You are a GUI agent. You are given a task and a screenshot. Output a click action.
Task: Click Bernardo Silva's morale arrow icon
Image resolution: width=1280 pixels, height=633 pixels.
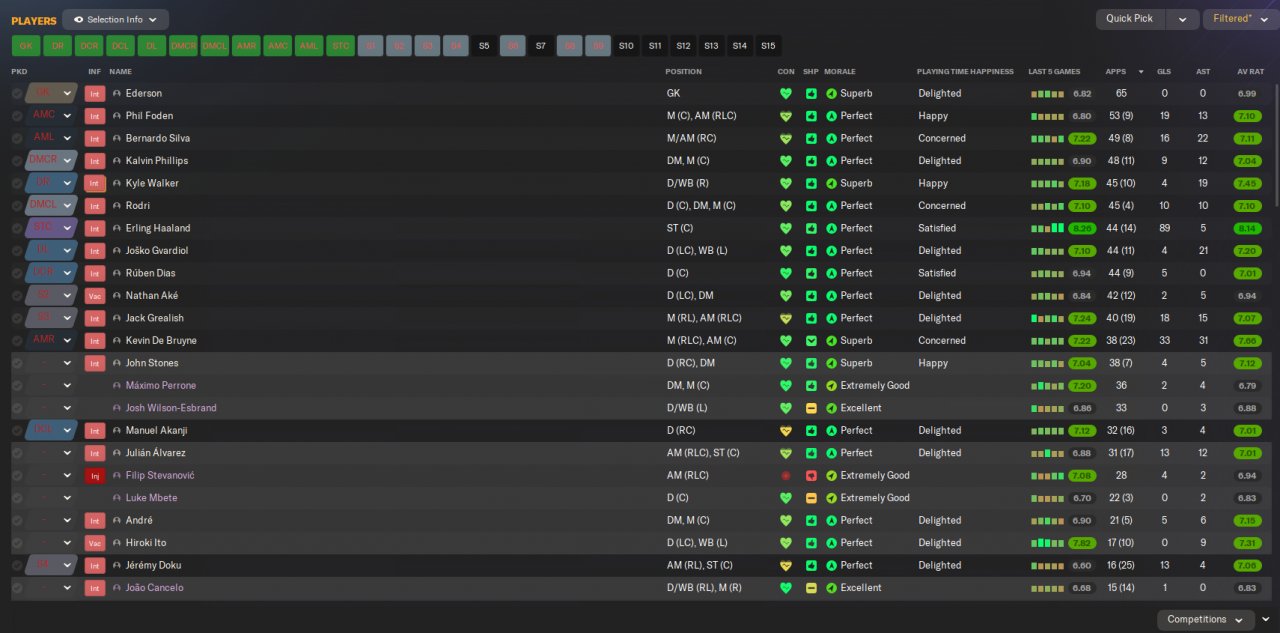pos(831,138)
